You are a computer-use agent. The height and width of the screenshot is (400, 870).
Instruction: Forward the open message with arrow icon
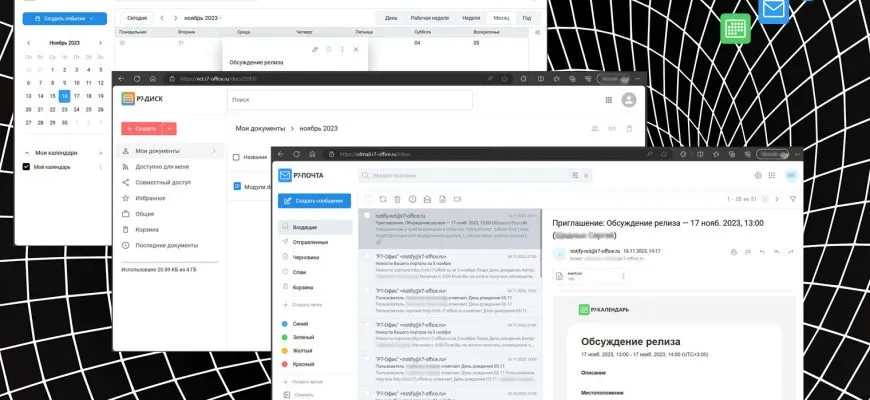(x=791, y=252)
